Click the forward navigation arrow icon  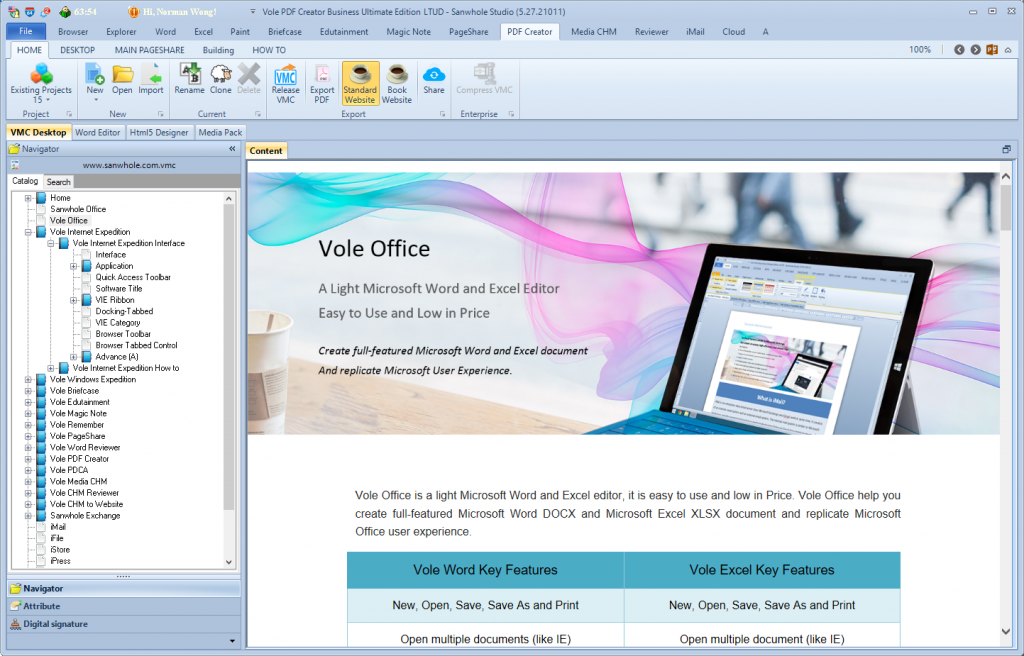click(975, 50)
